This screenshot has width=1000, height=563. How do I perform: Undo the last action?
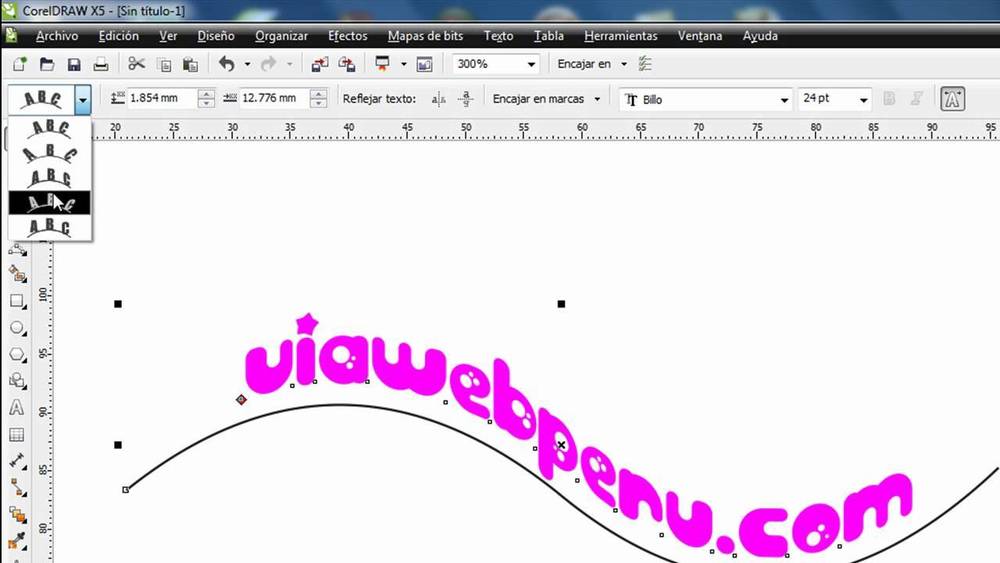(x=226, y=64)
